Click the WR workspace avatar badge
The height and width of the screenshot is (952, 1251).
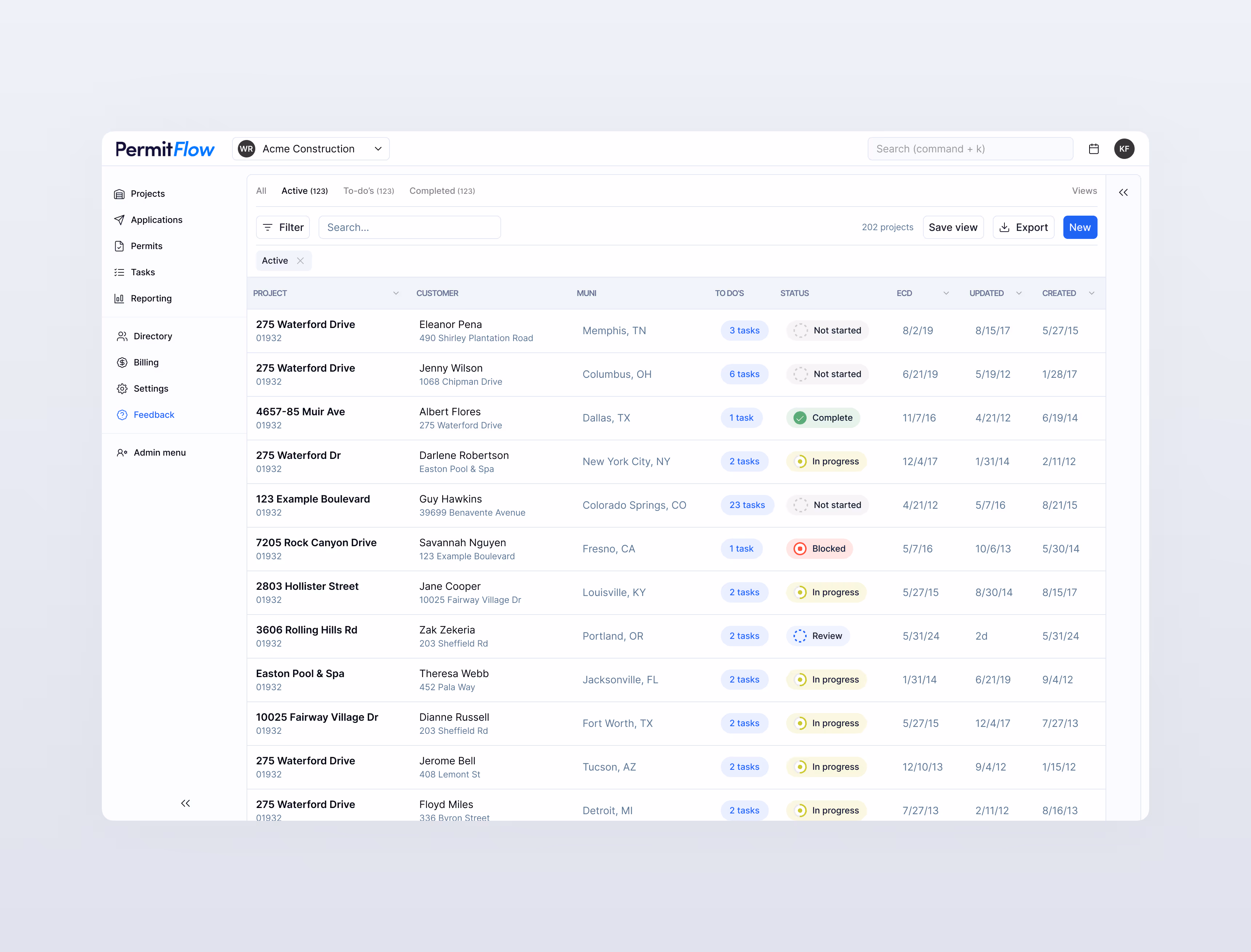coord(247,148)
